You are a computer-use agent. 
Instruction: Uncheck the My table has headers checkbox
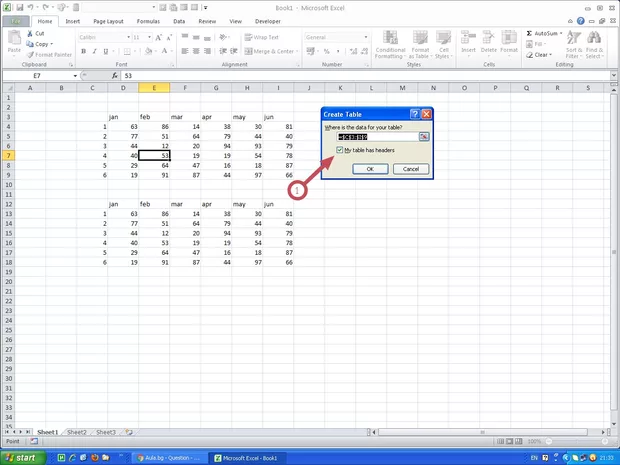(x=341, y=150)
